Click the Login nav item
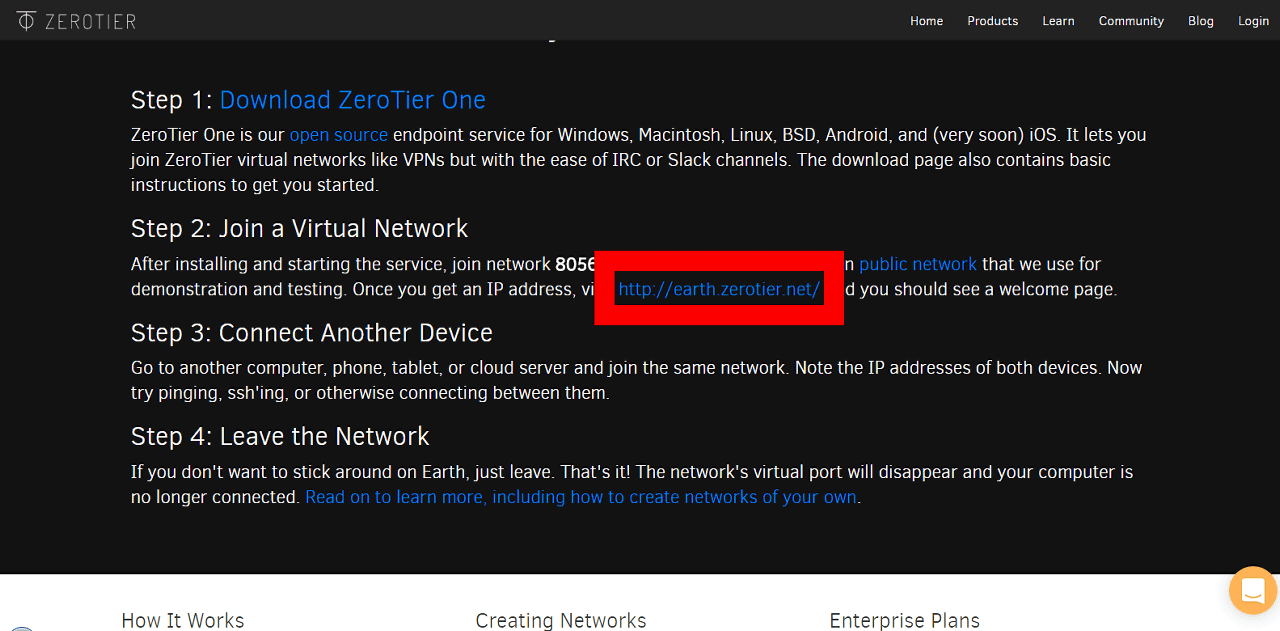The image size is (1280, 631). click(x=1253, y=21)
